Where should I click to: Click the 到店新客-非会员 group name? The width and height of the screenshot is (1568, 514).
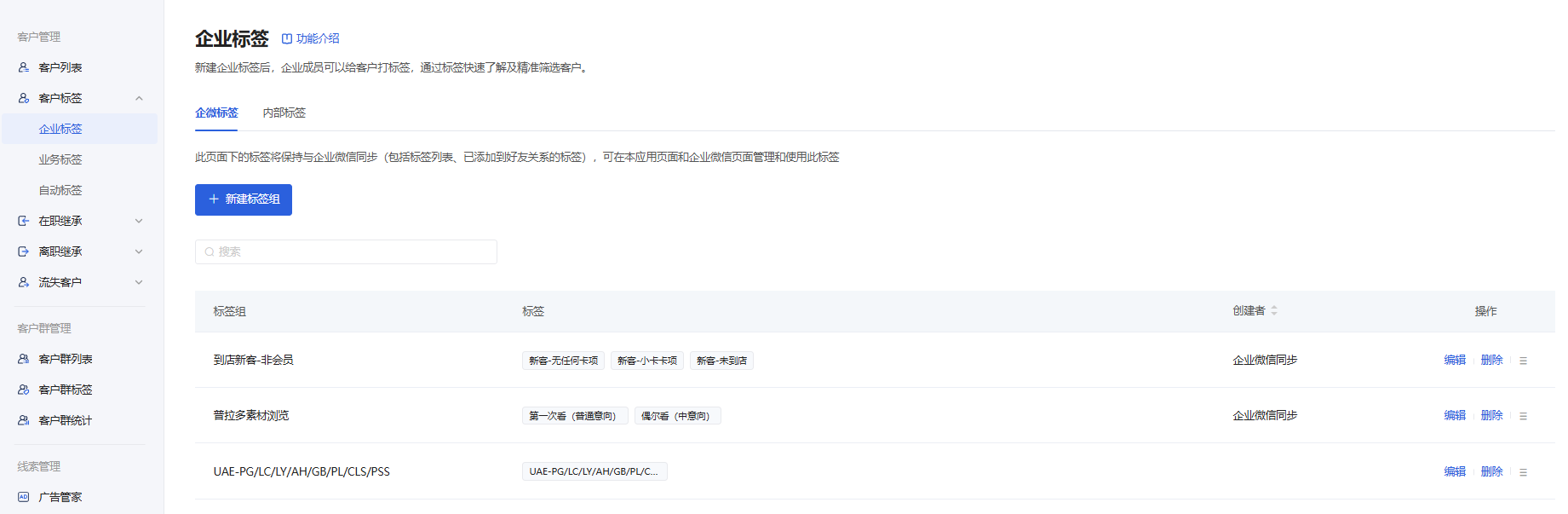pos(253,360)
